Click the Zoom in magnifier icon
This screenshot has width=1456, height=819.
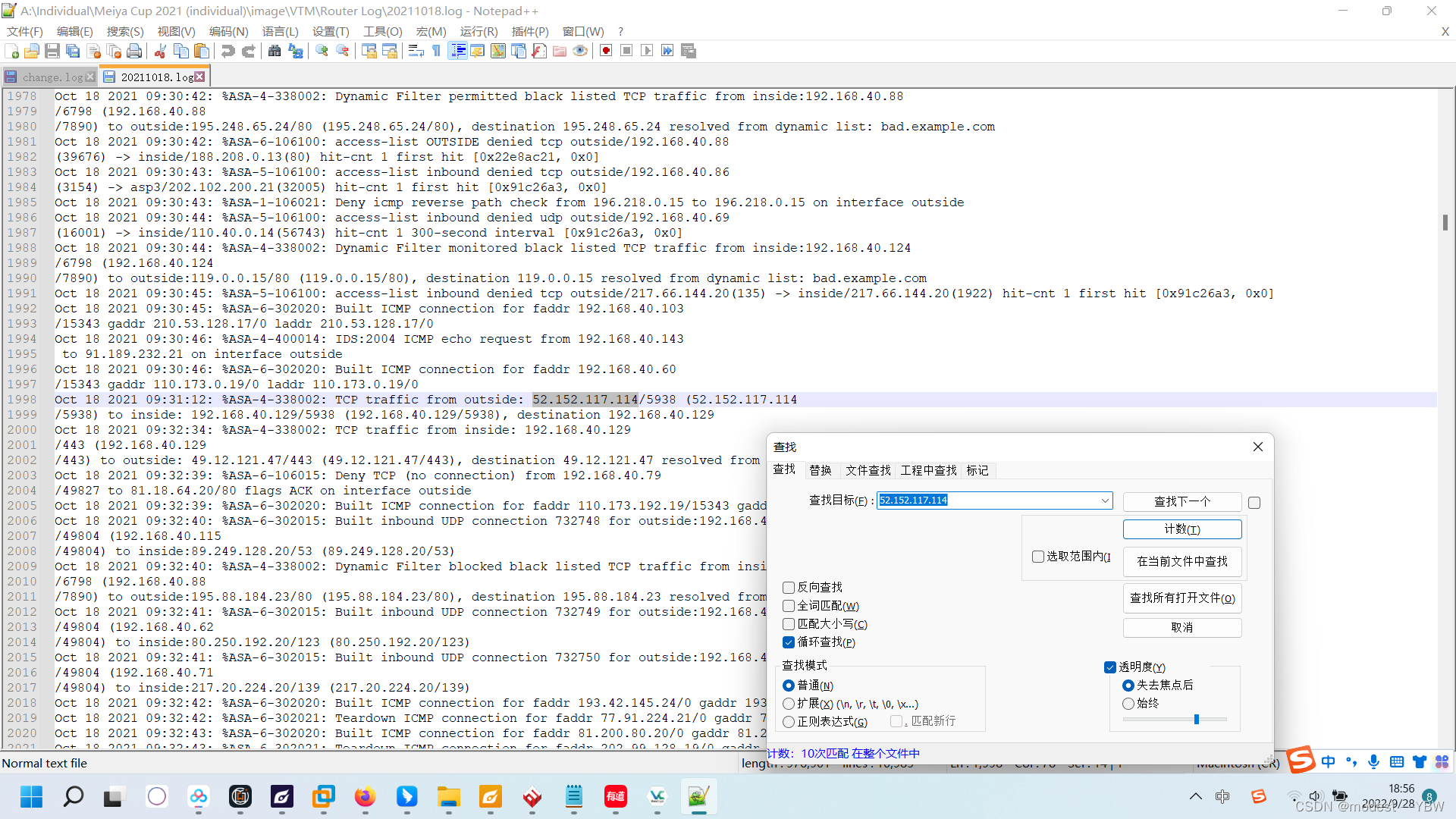click(x=322, y=51)
